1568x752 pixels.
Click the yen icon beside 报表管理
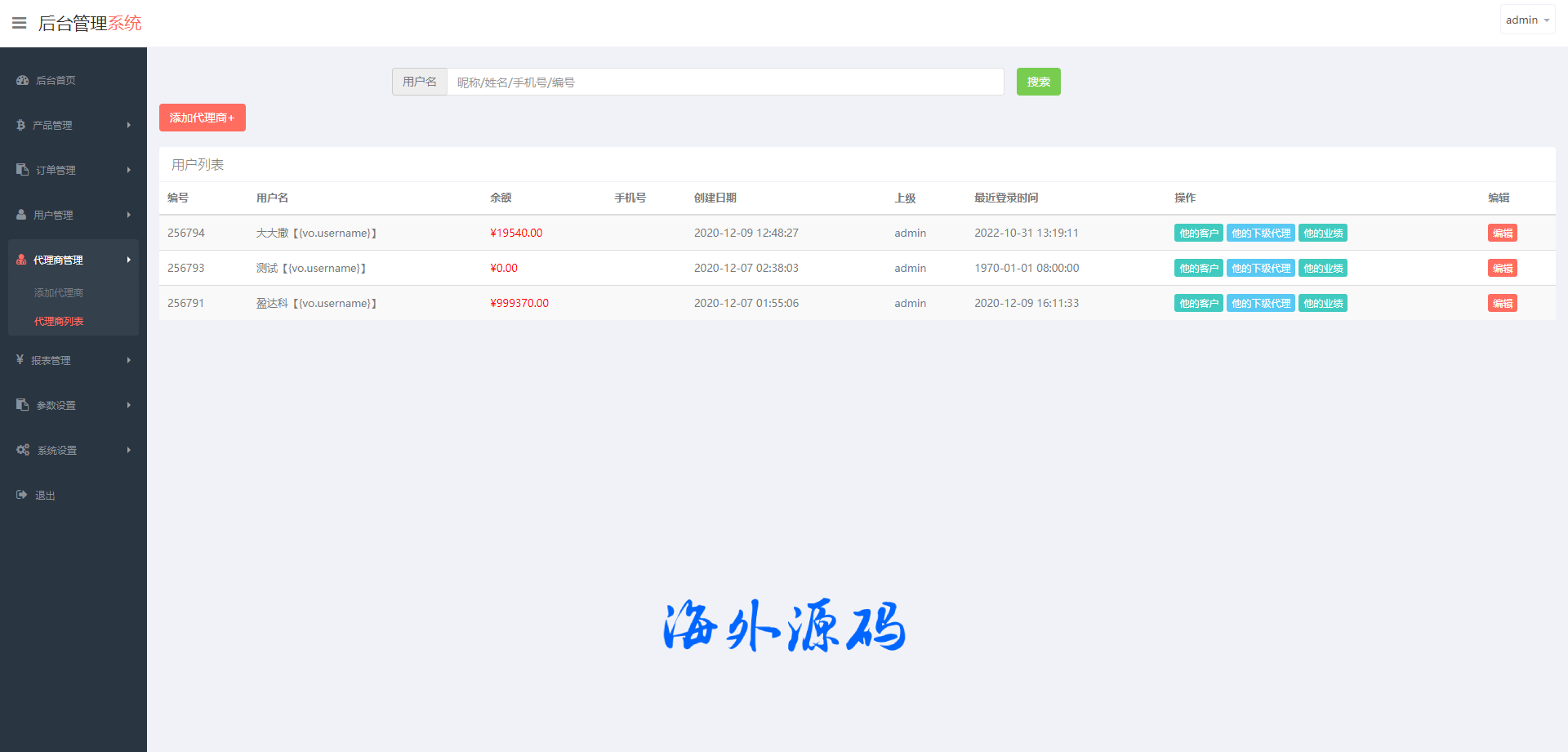[20, 360]
